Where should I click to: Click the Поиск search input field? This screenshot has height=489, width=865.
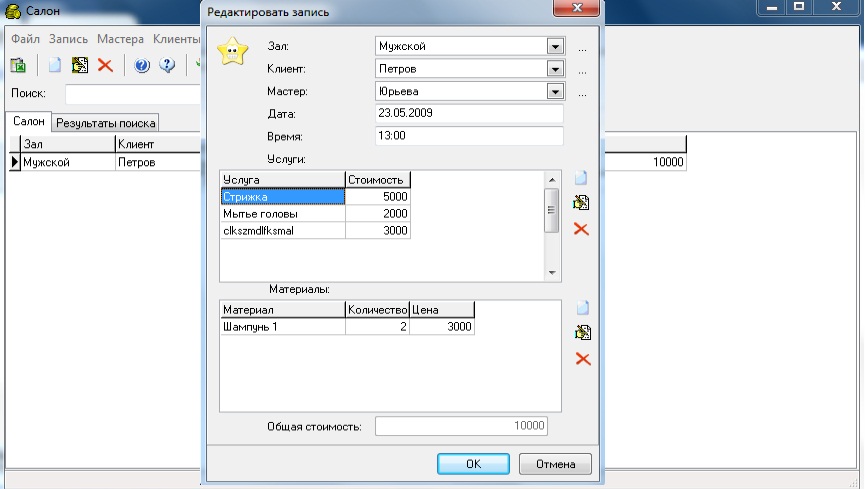(x=132, y=94)
